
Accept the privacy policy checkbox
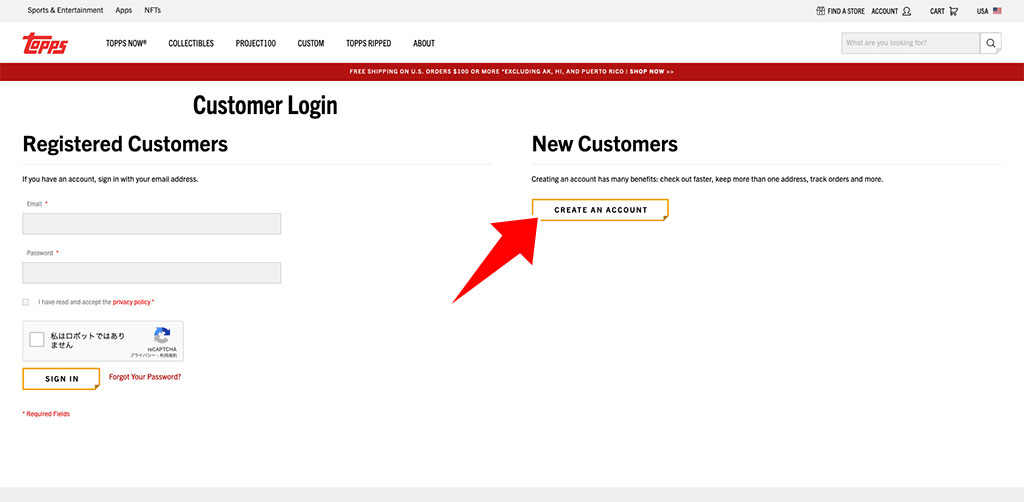(25, 302)
